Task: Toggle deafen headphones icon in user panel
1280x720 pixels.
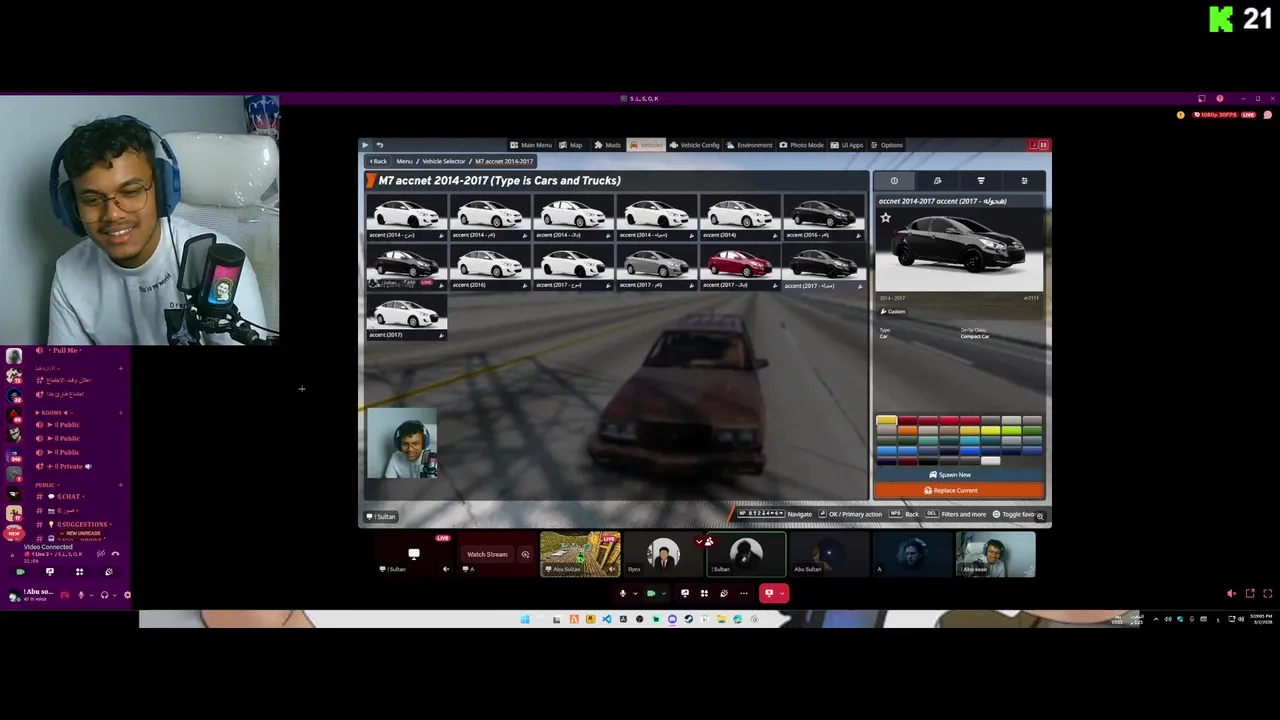Action: 104,595
